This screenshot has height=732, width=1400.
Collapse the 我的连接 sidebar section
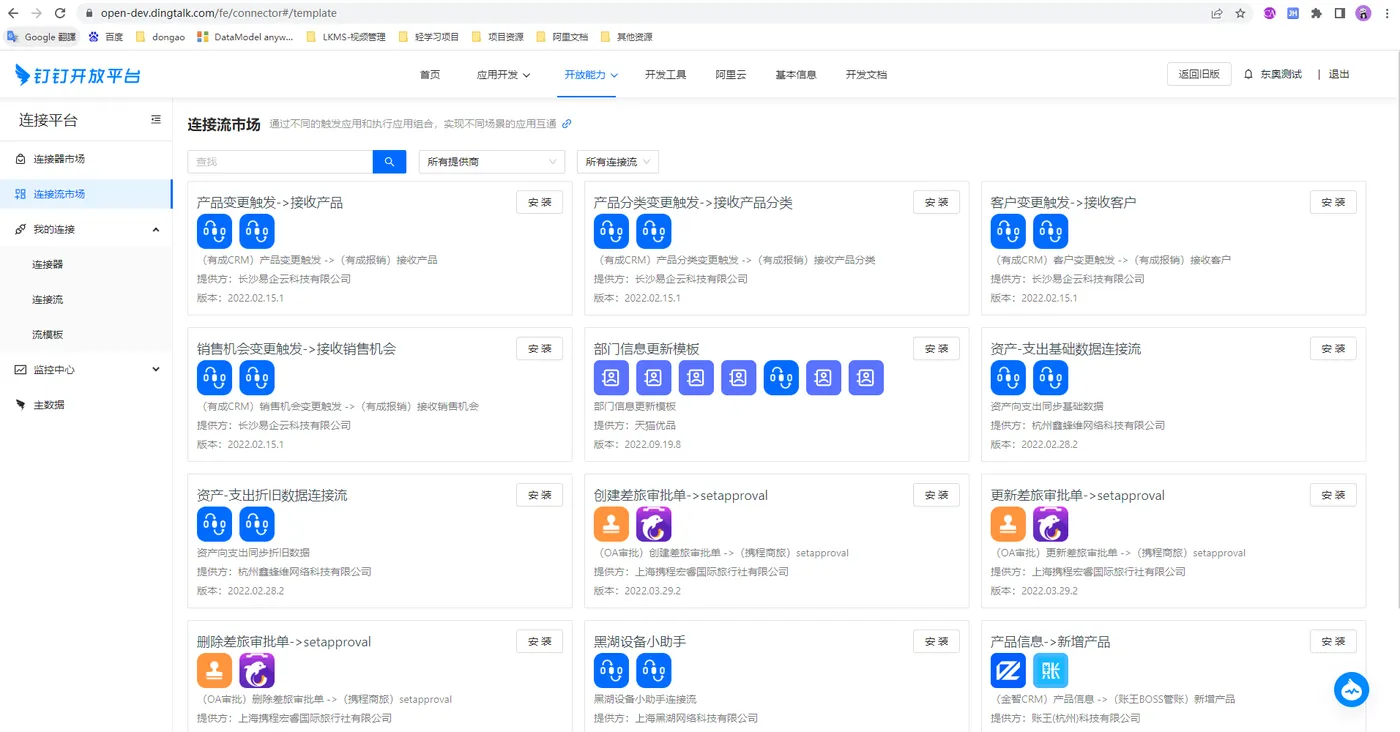(x=86, y=229)
